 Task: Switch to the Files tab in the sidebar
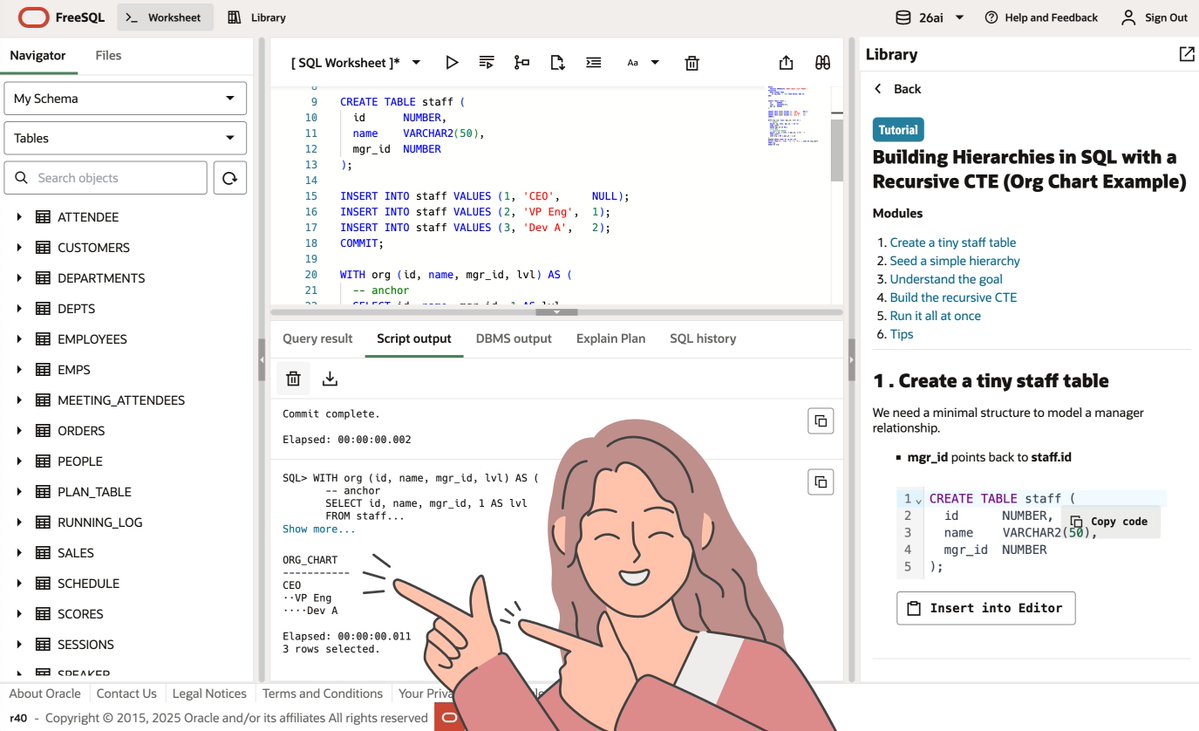pyautogui.click(x=108, y=56)
